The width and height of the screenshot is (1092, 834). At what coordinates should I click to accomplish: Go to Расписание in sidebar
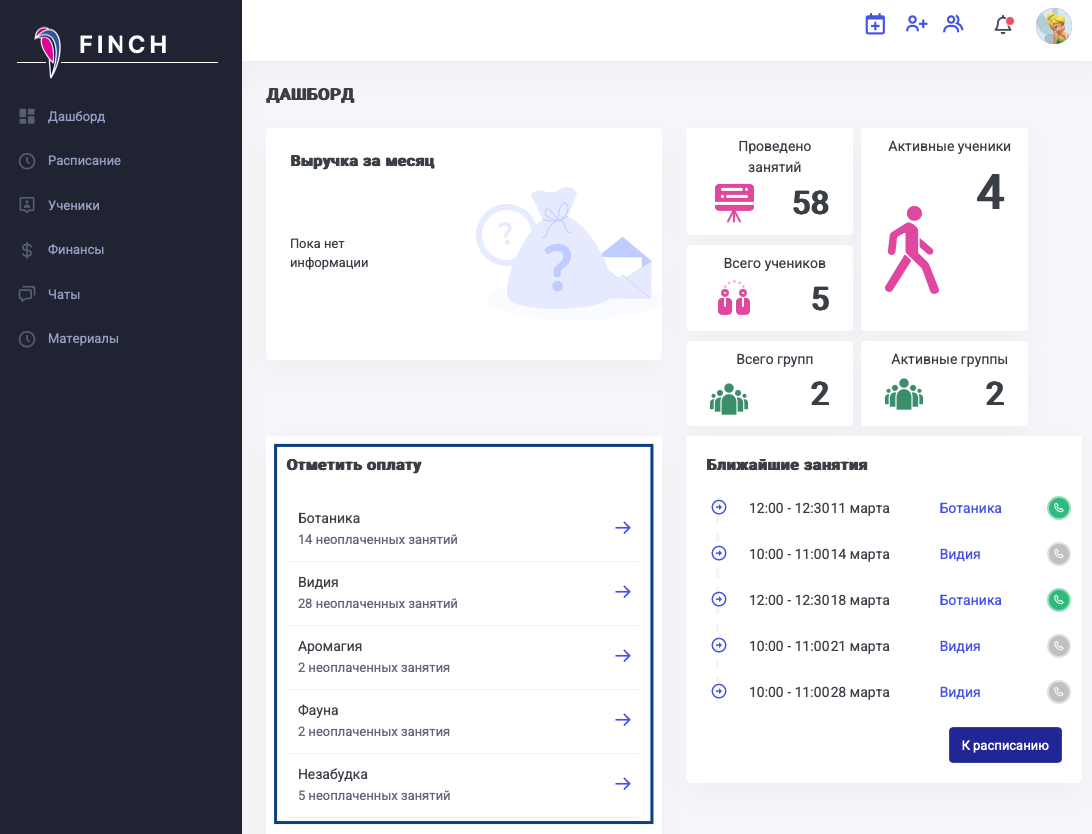pyautogui.click(x=84, y=161)
